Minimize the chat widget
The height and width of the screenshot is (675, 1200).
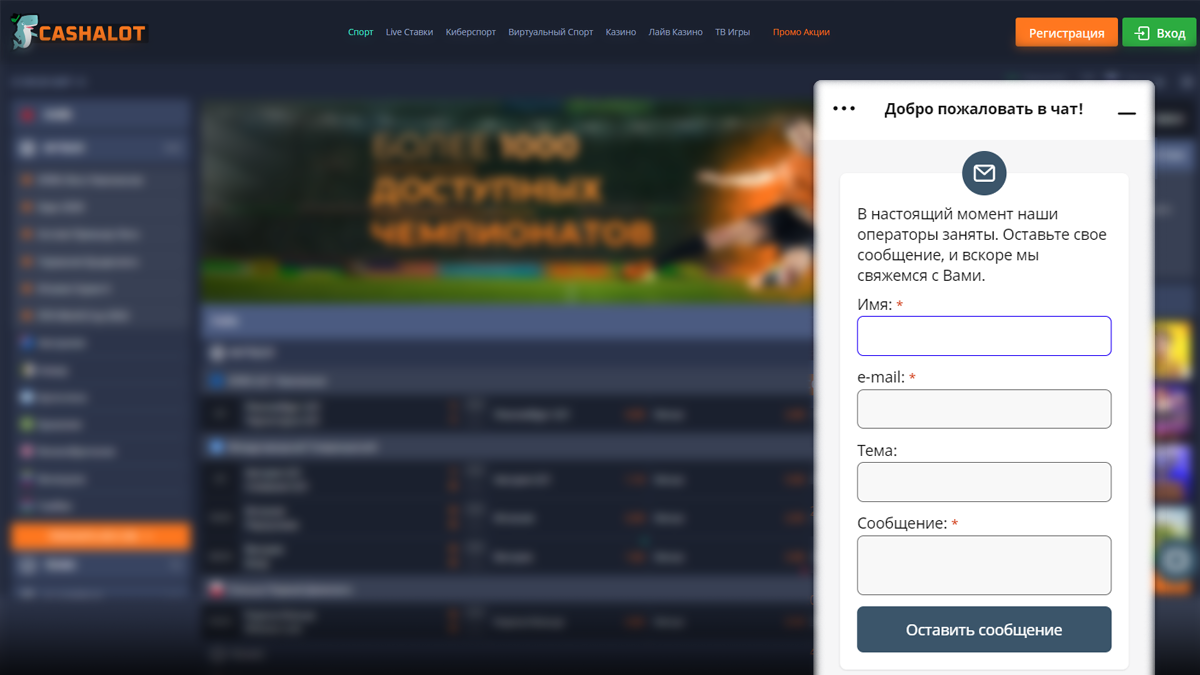[1126, 113]
